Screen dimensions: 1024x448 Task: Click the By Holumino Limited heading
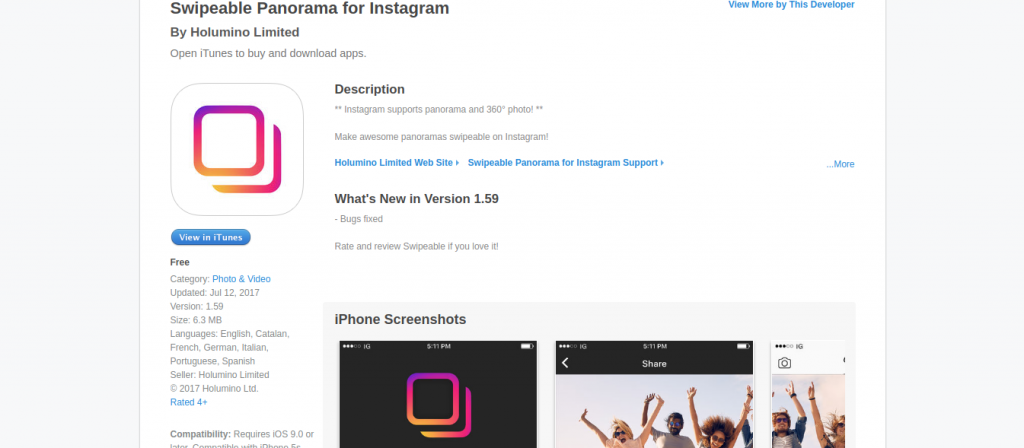pos(234,32)
